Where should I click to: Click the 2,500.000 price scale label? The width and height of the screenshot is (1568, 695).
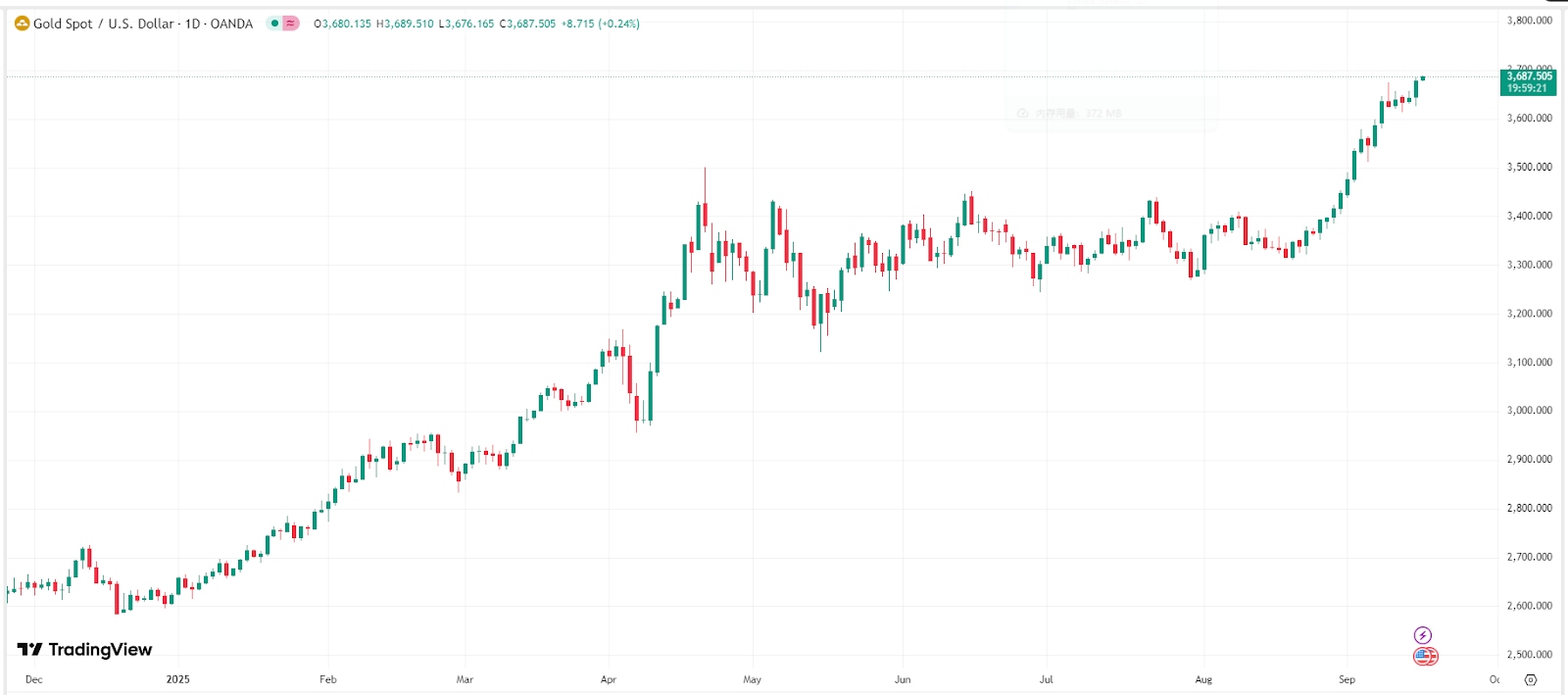pyautogui.click(x=1529, y=655)
